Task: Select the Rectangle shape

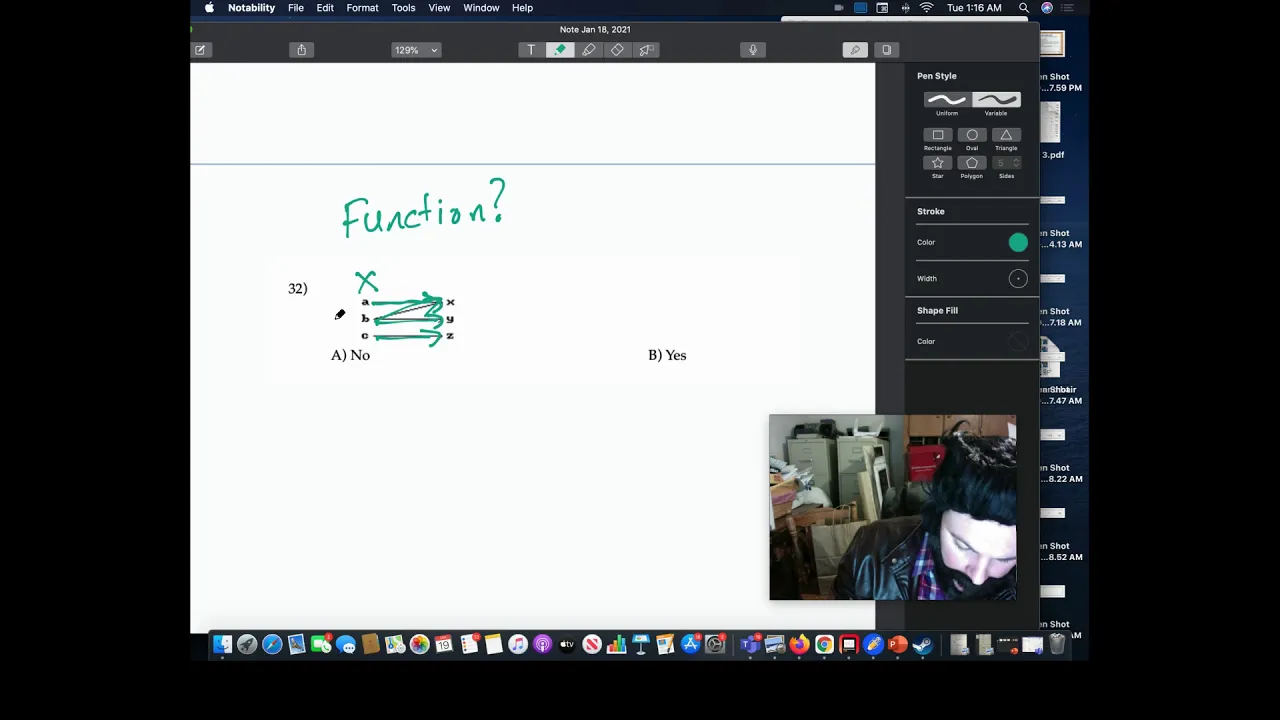Action: 938,135
